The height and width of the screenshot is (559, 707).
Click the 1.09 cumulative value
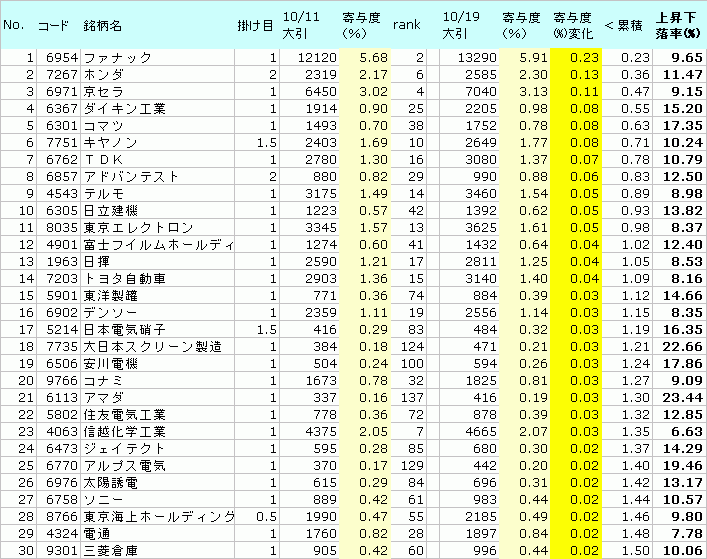point(635,279)
